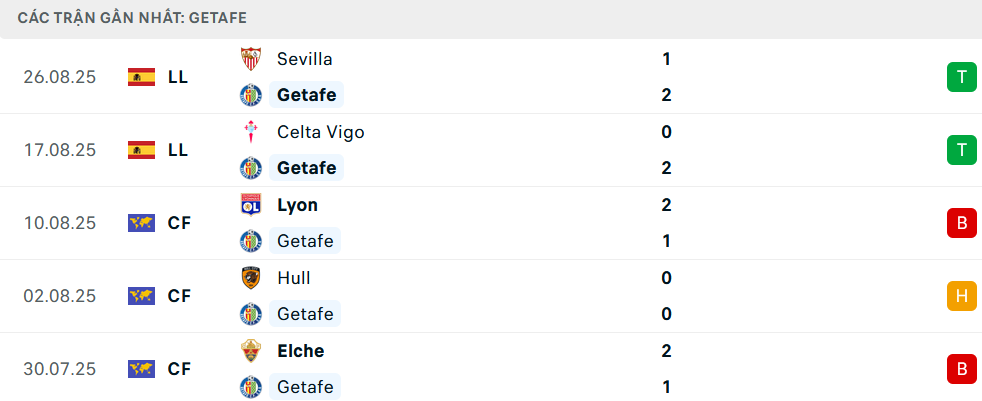Open the Celta Vigo team link
The height and width of the screenshot is (401, 982).
coord(320,132)
